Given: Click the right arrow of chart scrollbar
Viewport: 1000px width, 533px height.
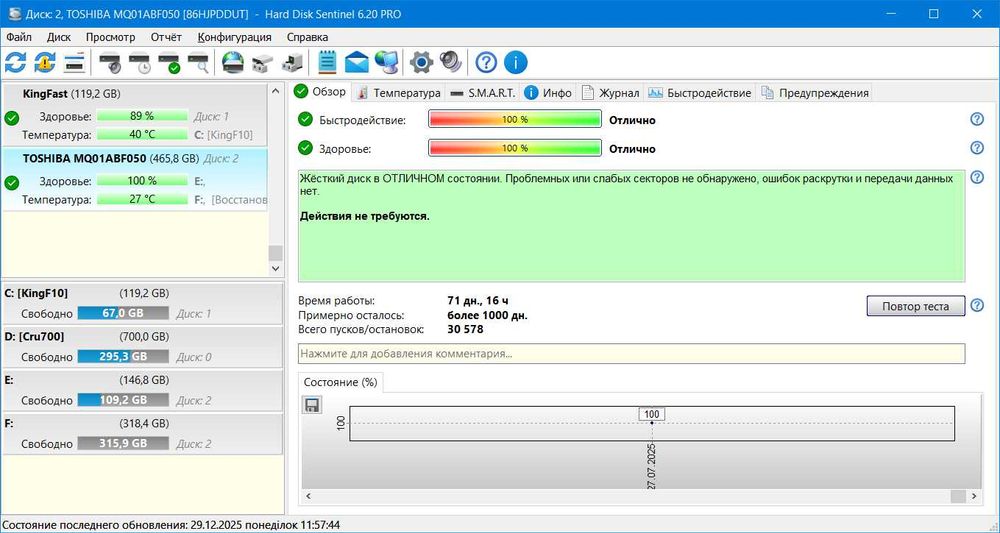Looking at the screenshot, I should (974, 496).
